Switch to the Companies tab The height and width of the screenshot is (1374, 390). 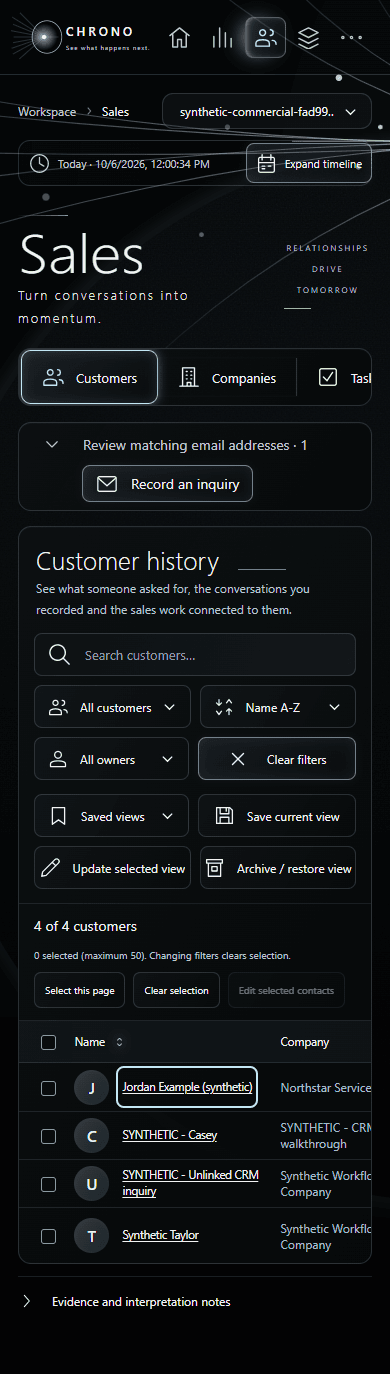pos(227,378)
